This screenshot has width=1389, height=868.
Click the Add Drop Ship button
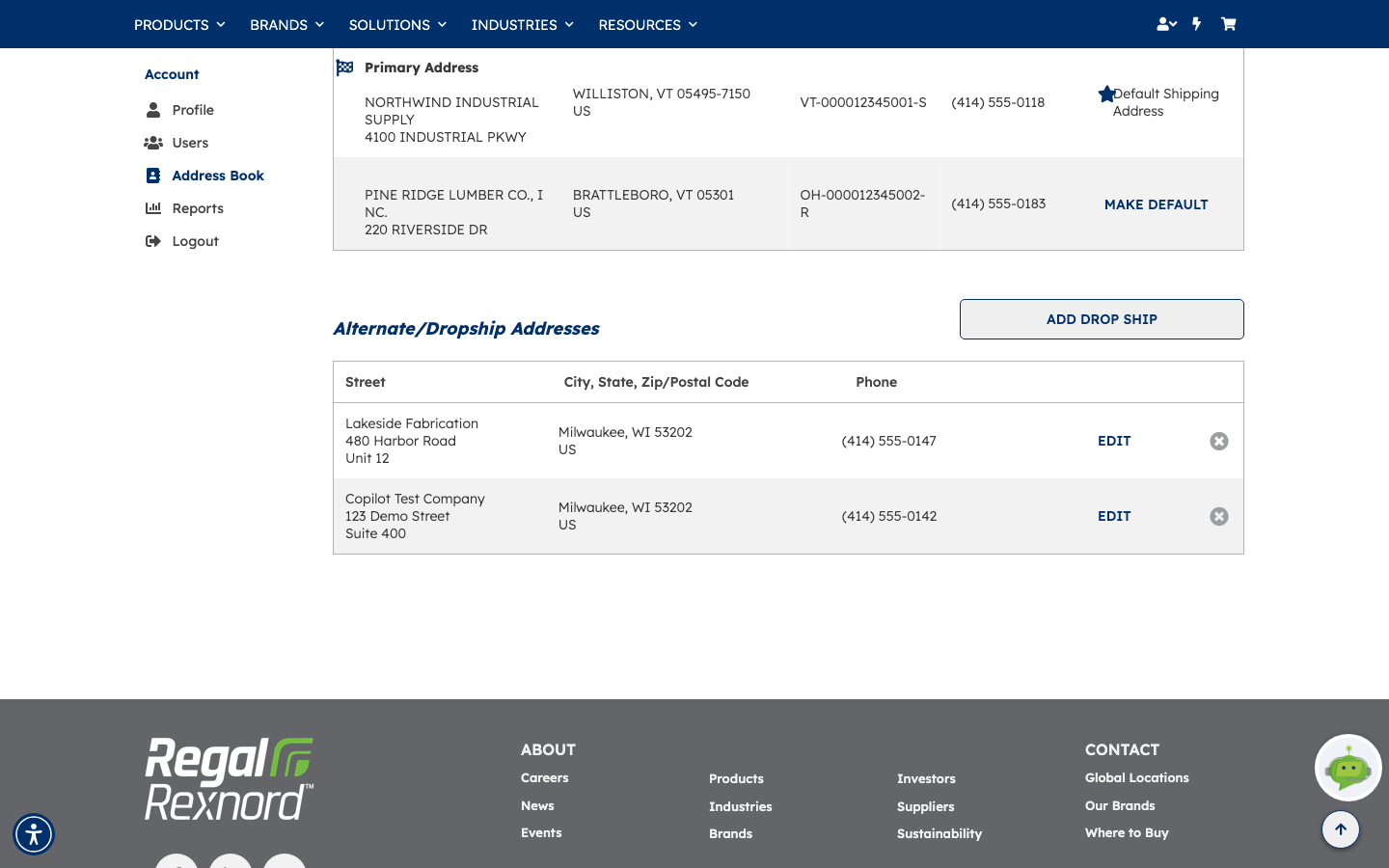[x=1102, y=319]
